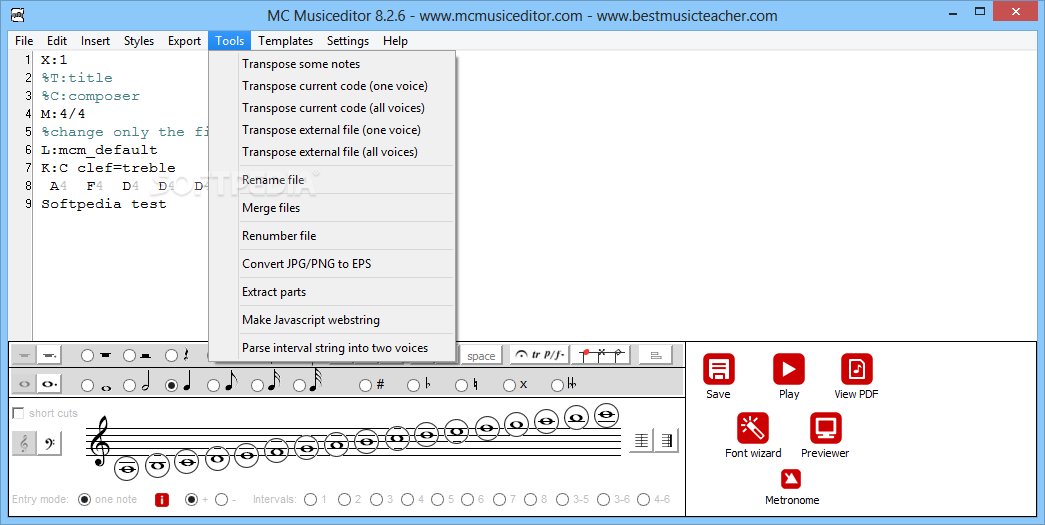Select interval 5 radio button
Screen dimensions: 1045x525
point(437,500)
